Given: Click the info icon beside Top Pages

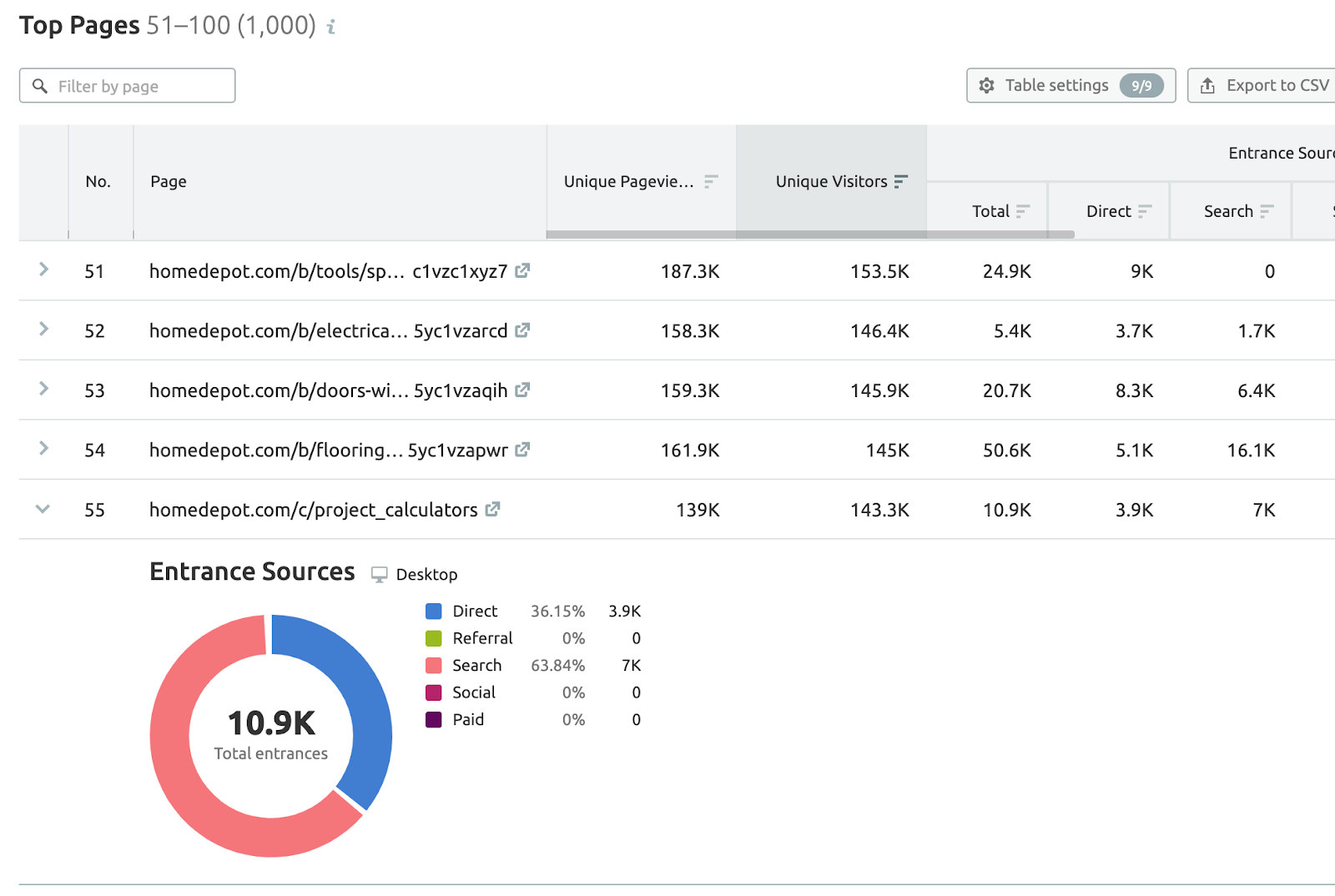Looking at the screenshot, I should [x=331, y=27].
